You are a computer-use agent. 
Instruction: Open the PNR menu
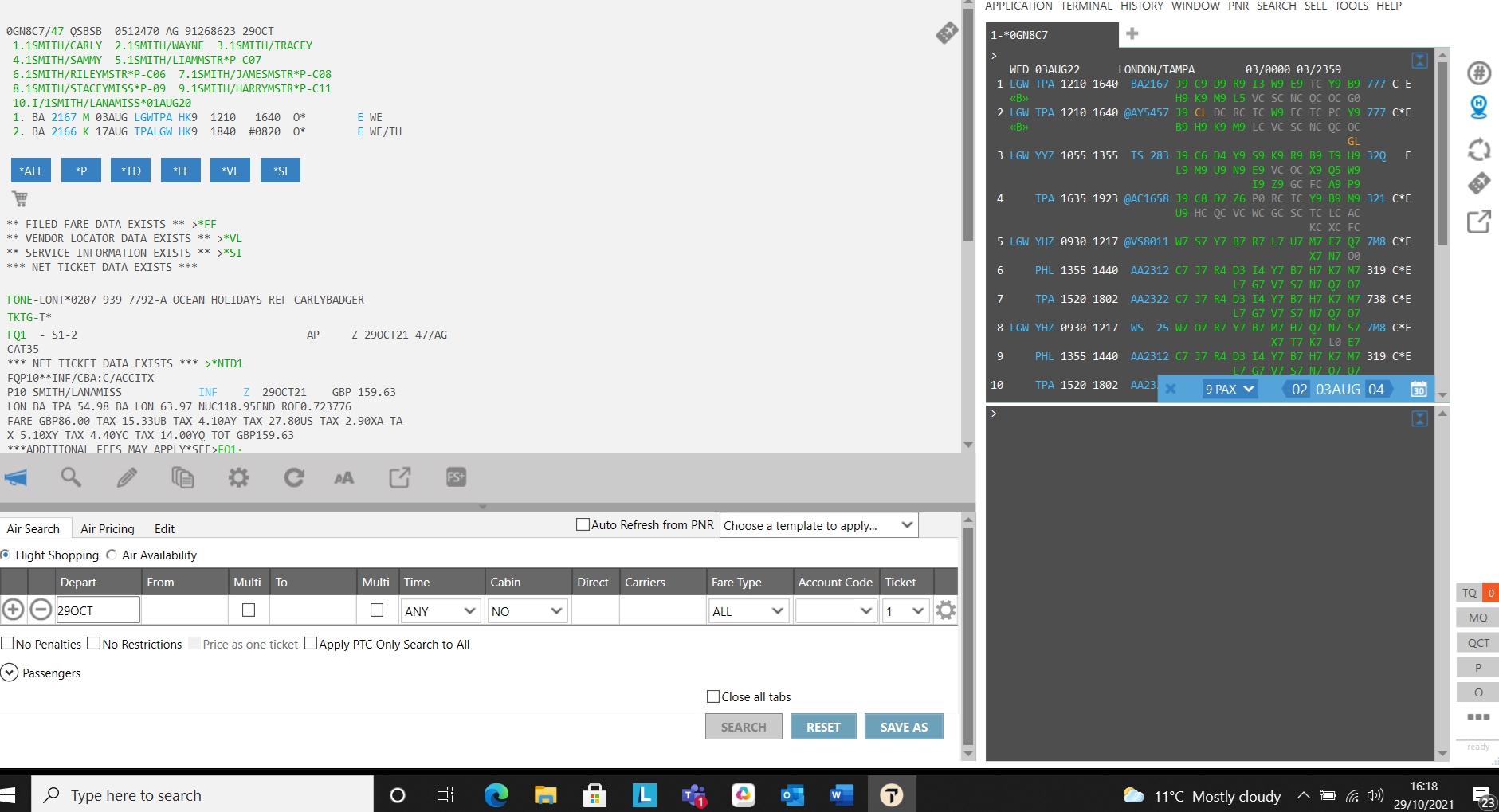1238,6
